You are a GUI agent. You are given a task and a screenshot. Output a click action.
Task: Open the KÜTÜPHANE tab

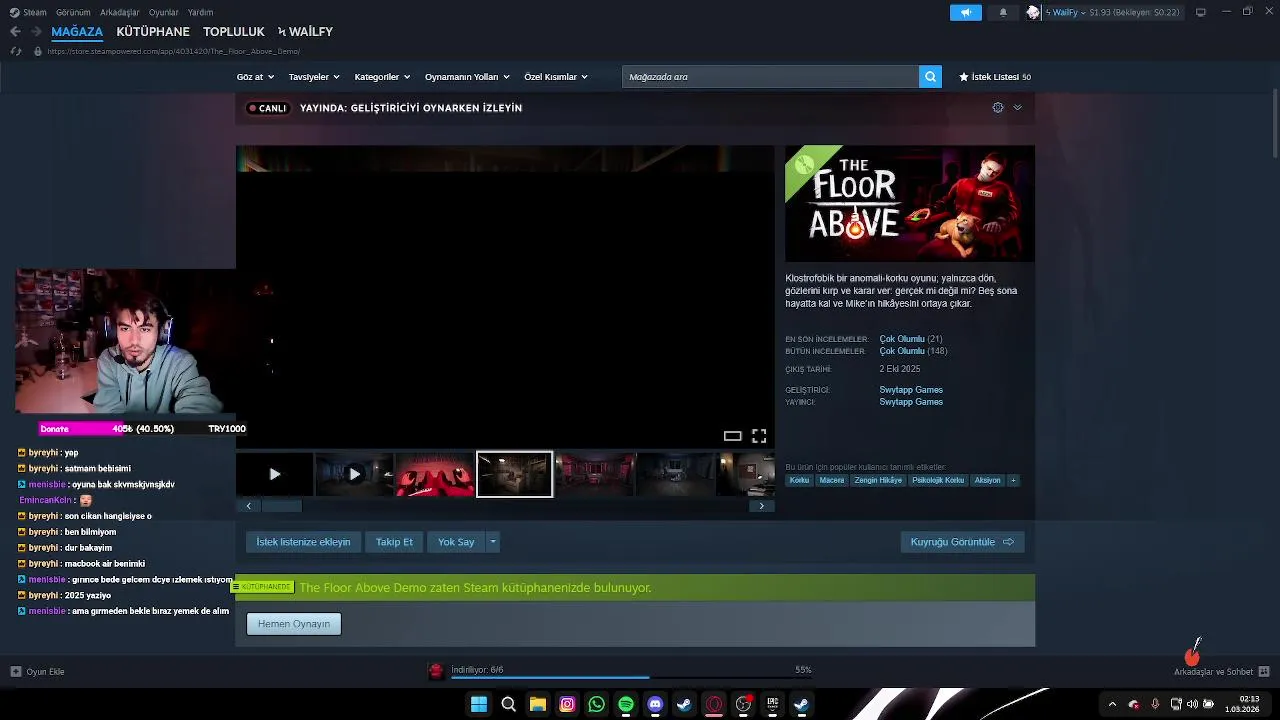coord(153,31)
